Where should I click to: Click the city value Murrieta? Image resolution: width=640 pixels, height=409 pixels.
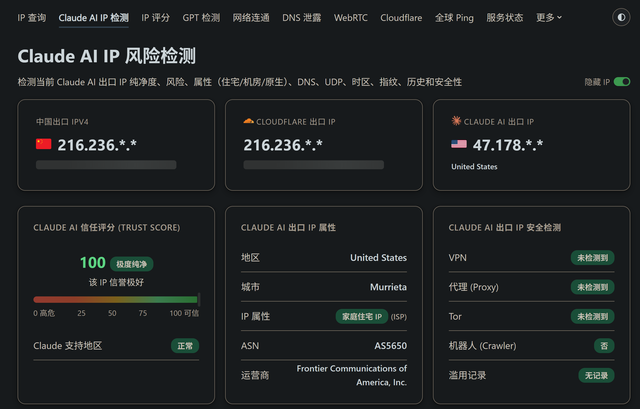point(388,287)
